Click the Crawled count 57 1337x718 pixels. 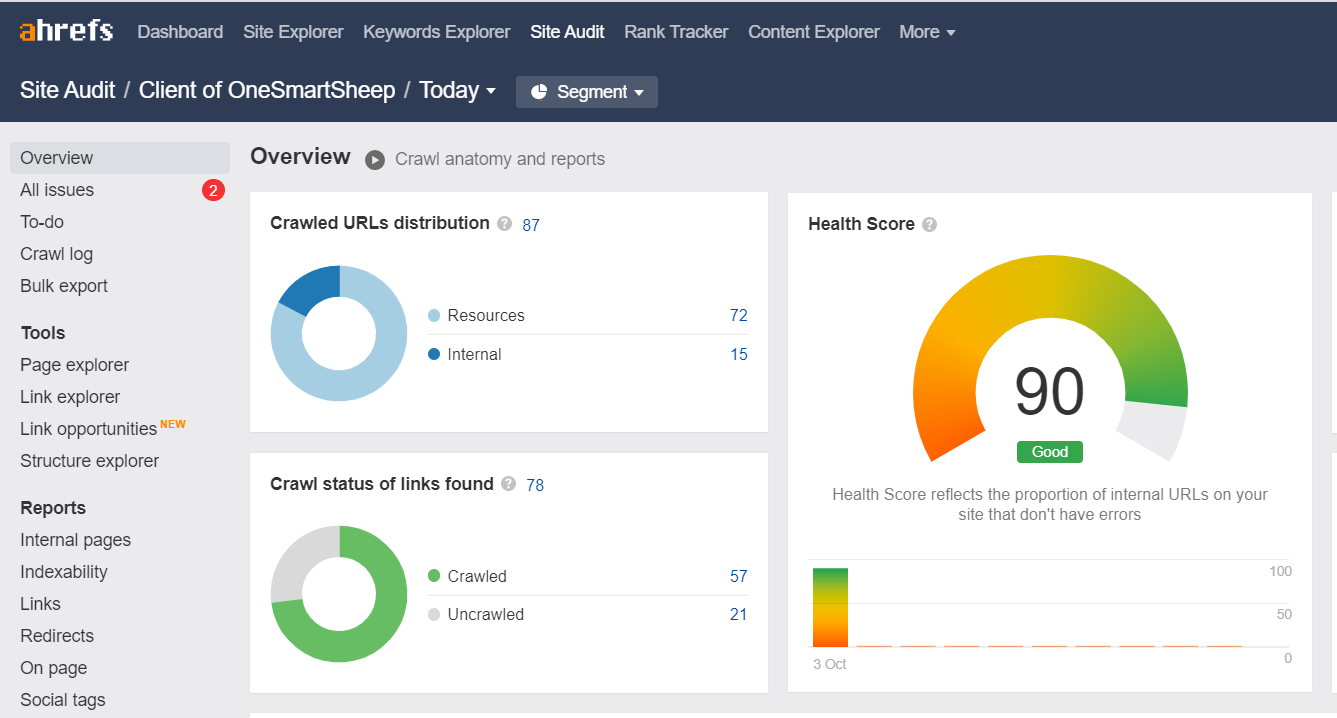coord(739,576)
